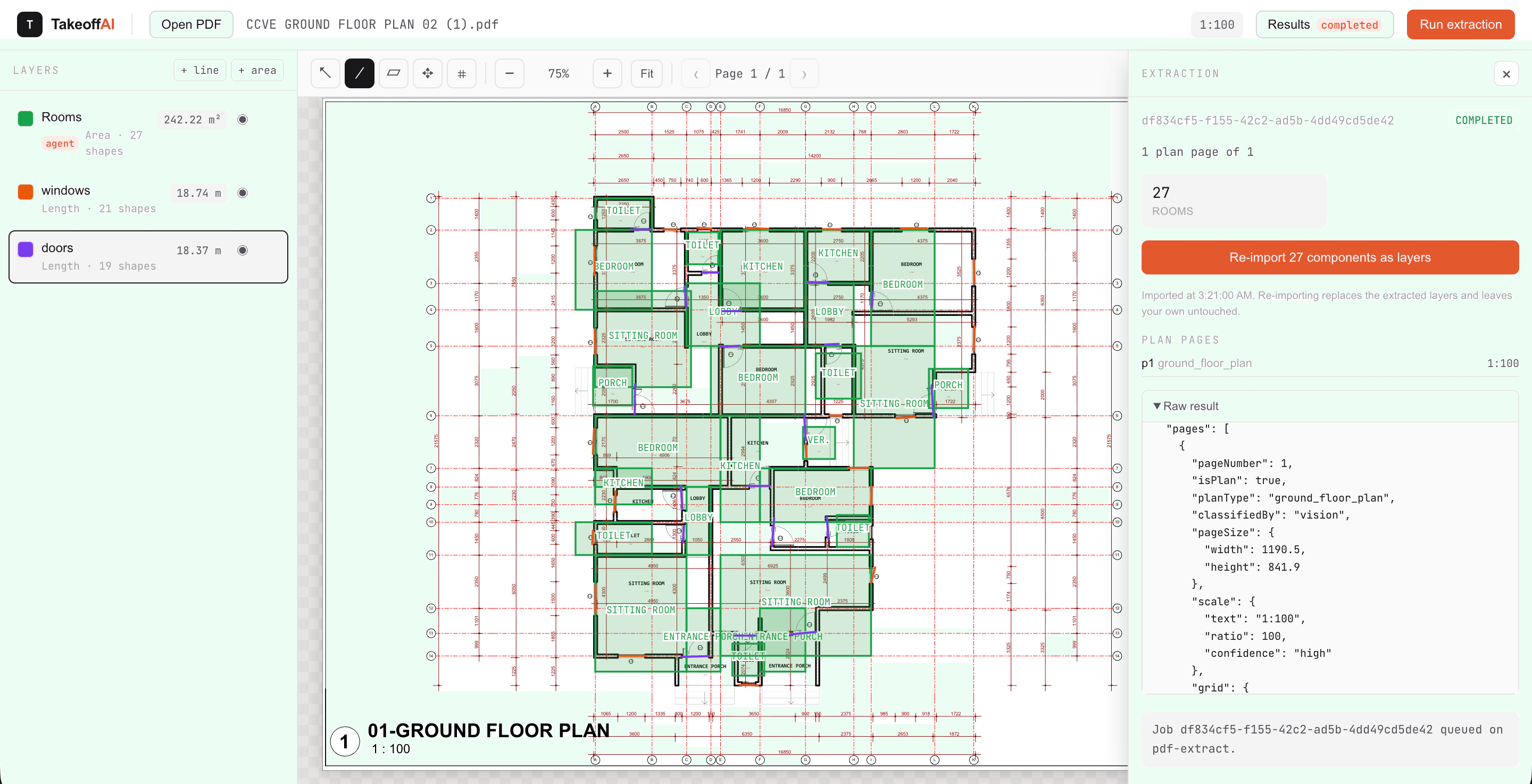This screenshot has height=784, width=1532.
Task: Click the COMPLETED status label
Action: [1484, 120]
